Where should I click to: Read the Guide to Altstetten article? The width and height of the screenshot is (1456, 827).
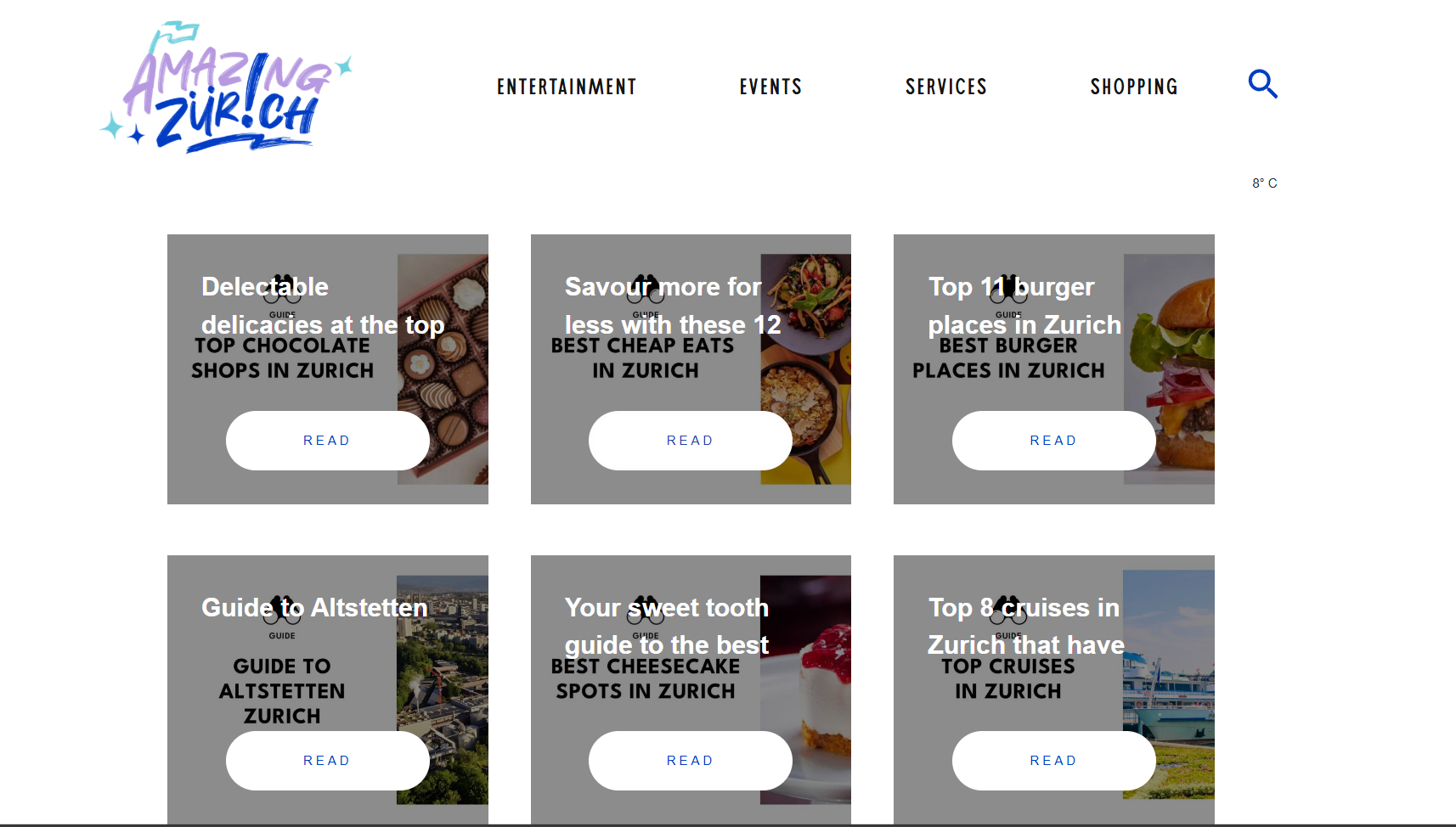coord(327,760)
